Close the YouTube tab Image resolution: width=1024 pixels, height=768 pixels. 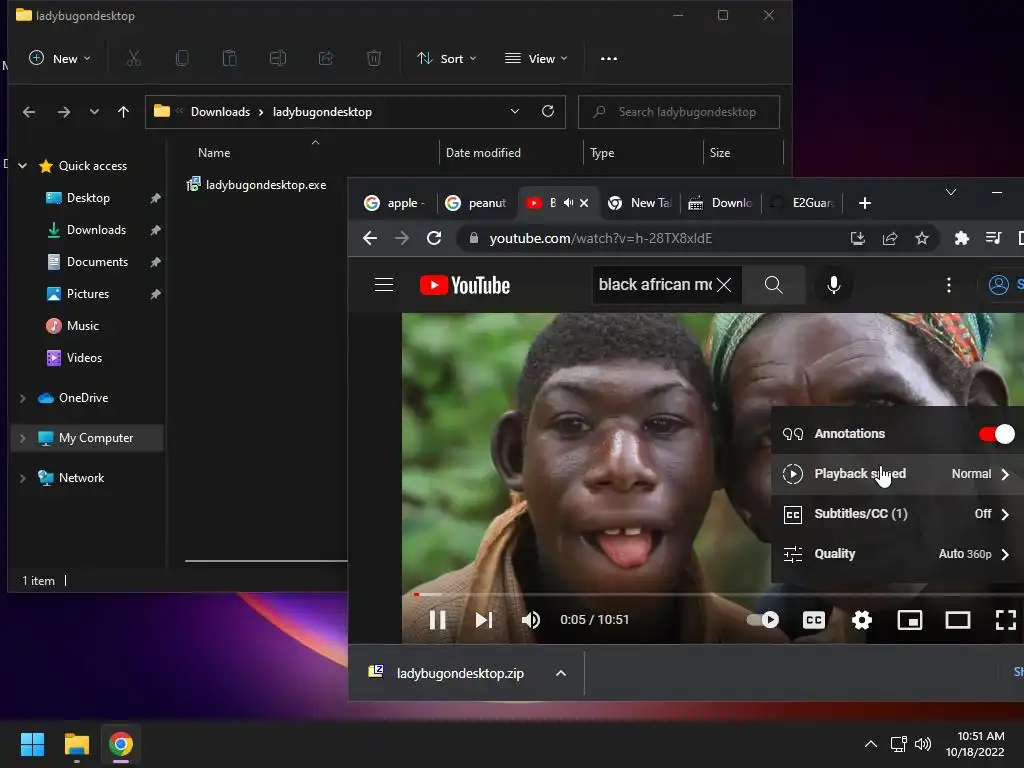coord(584,203)
